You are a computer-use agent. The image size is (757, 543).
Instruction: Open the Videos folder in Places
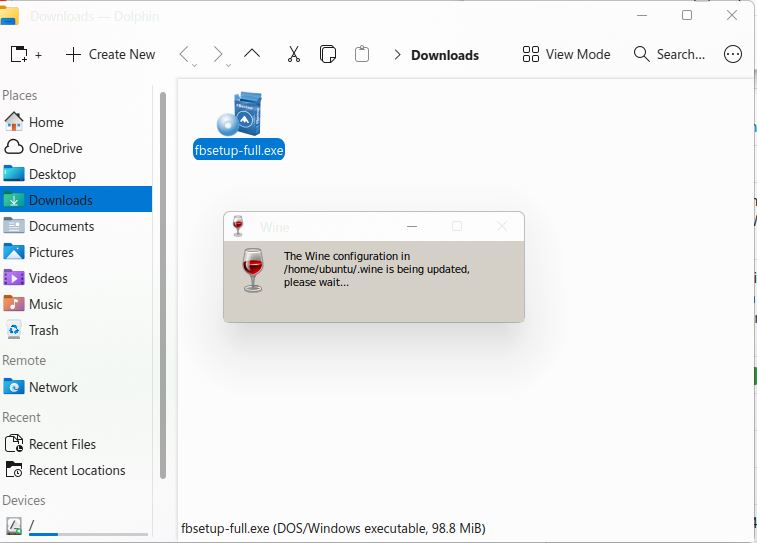[x=76, y=278]
